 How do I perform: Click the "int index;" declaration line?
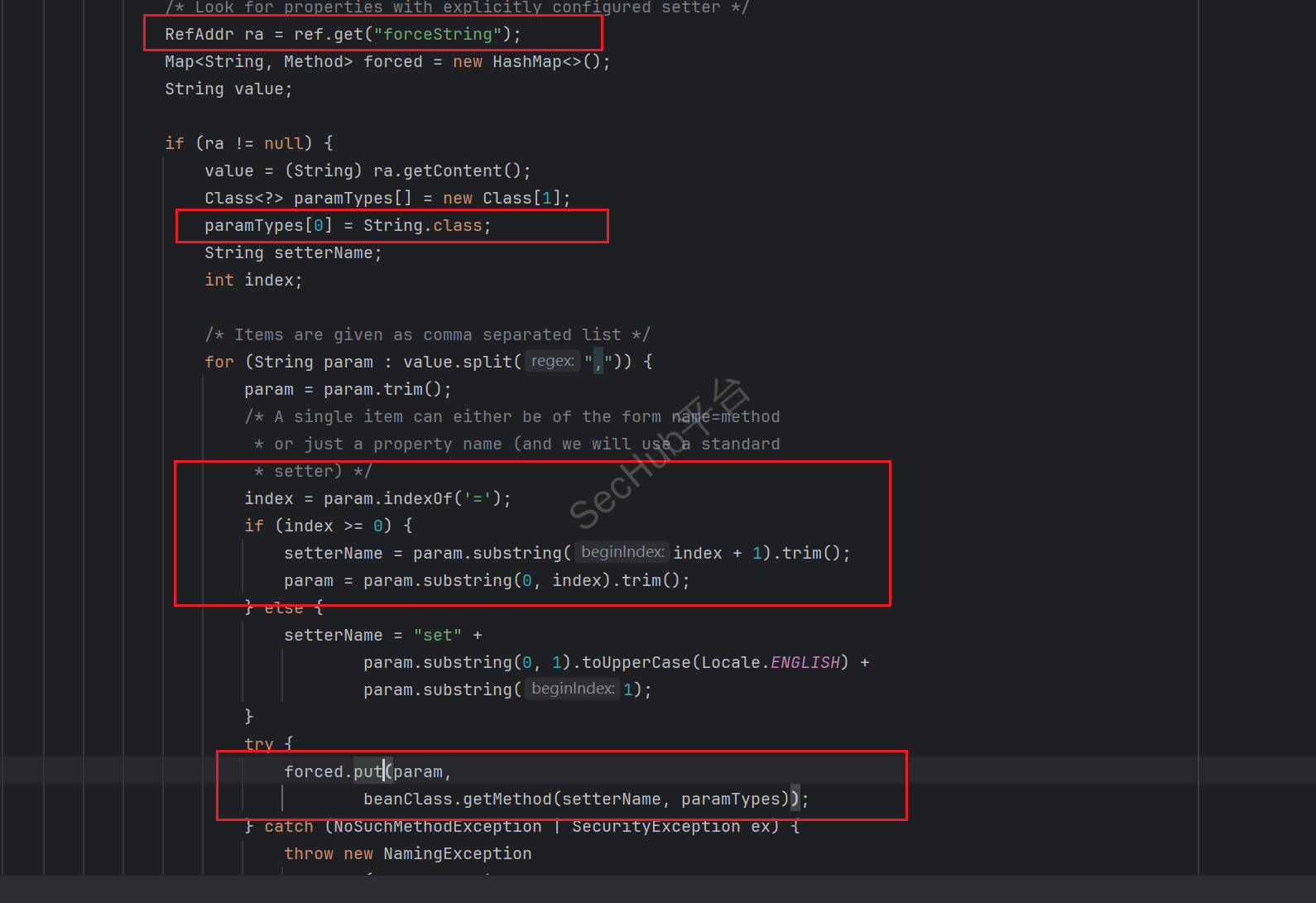click(x=253, y=280)
